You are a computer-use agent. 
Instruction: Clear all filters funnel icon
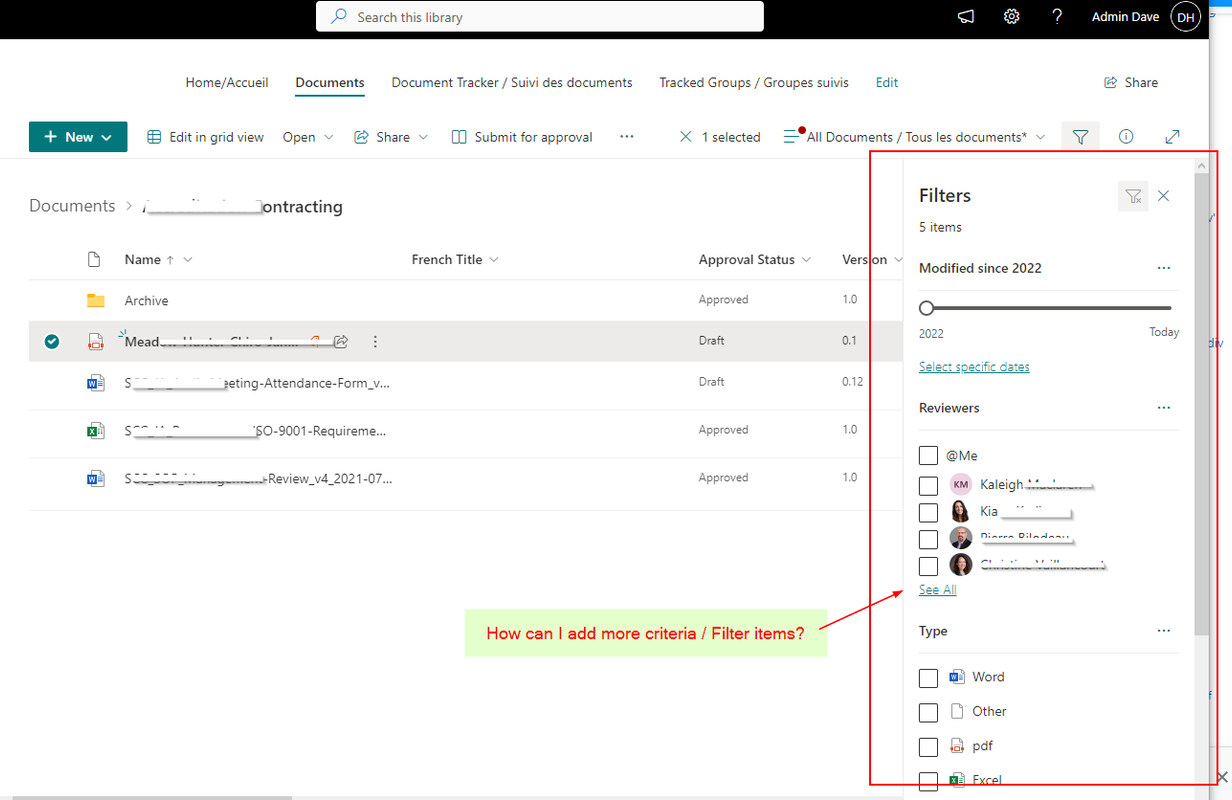(1133, 196)
